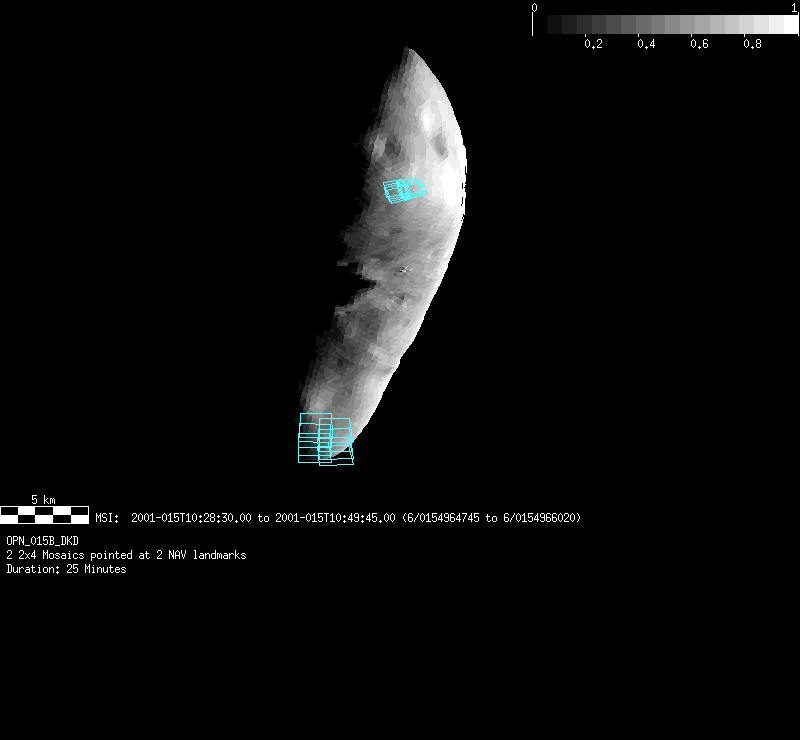Click the bright crater near the asteroid top
The image size is (800, 740).
click(x=430, y=121)
